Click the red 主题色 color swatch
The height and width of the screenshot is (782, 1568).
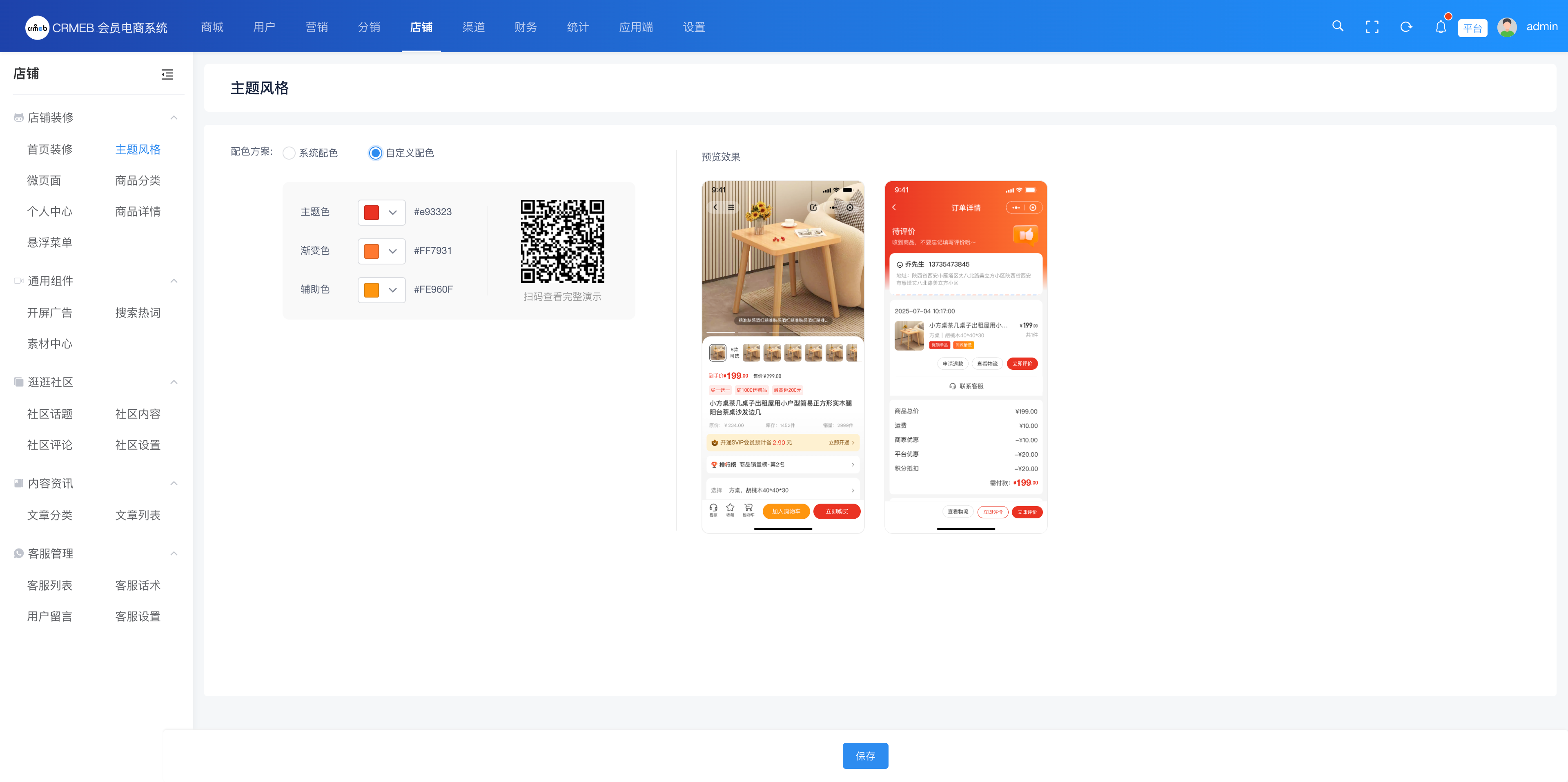[371, 212]
